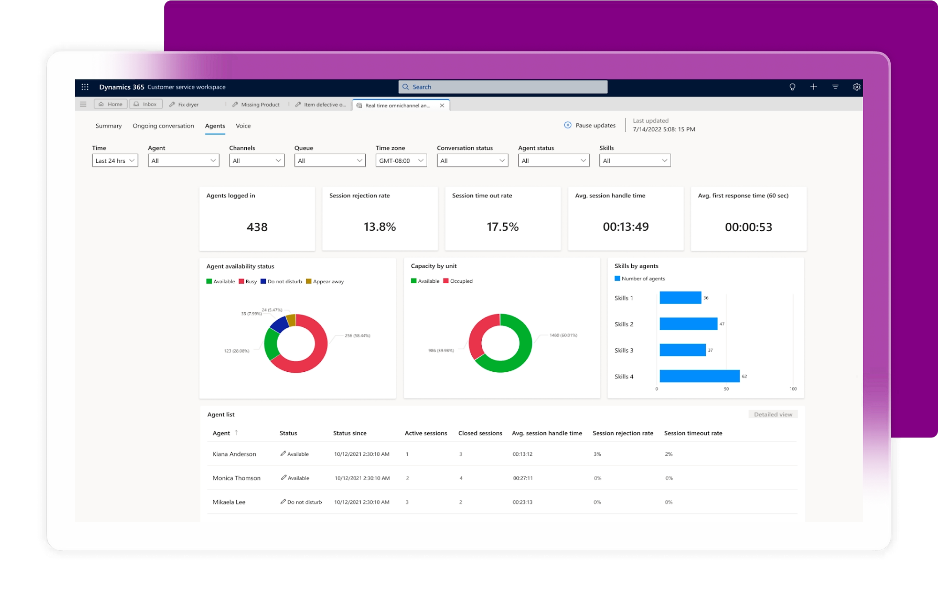The height and width of the screenshot is (602, 938).
Task: Expand the Conversation status dropdown
Action: [472, 160]
